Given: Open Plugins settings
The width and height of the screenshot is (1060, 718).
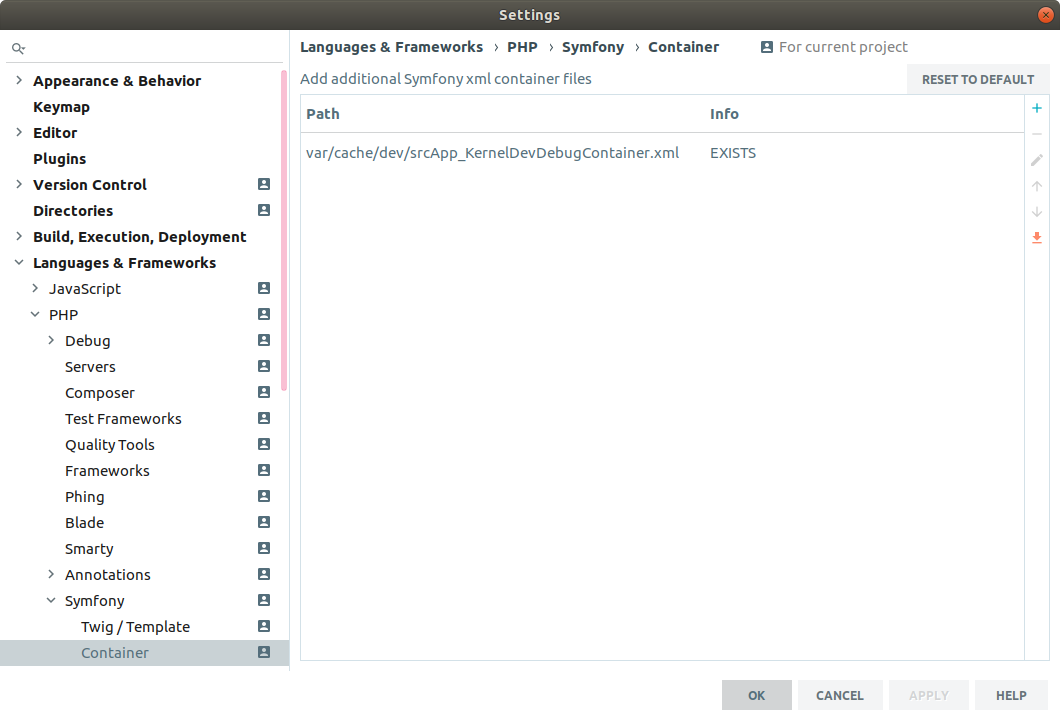Looking at the screenshot, I should point(59,159).
